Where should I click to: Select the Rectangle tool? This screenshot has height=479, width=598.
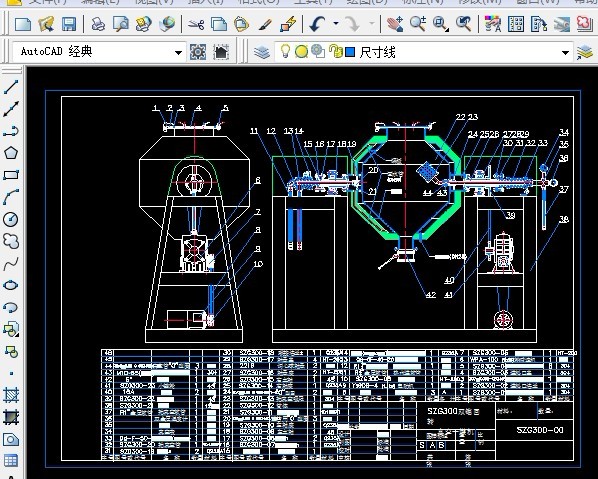(x=11, y=175)
